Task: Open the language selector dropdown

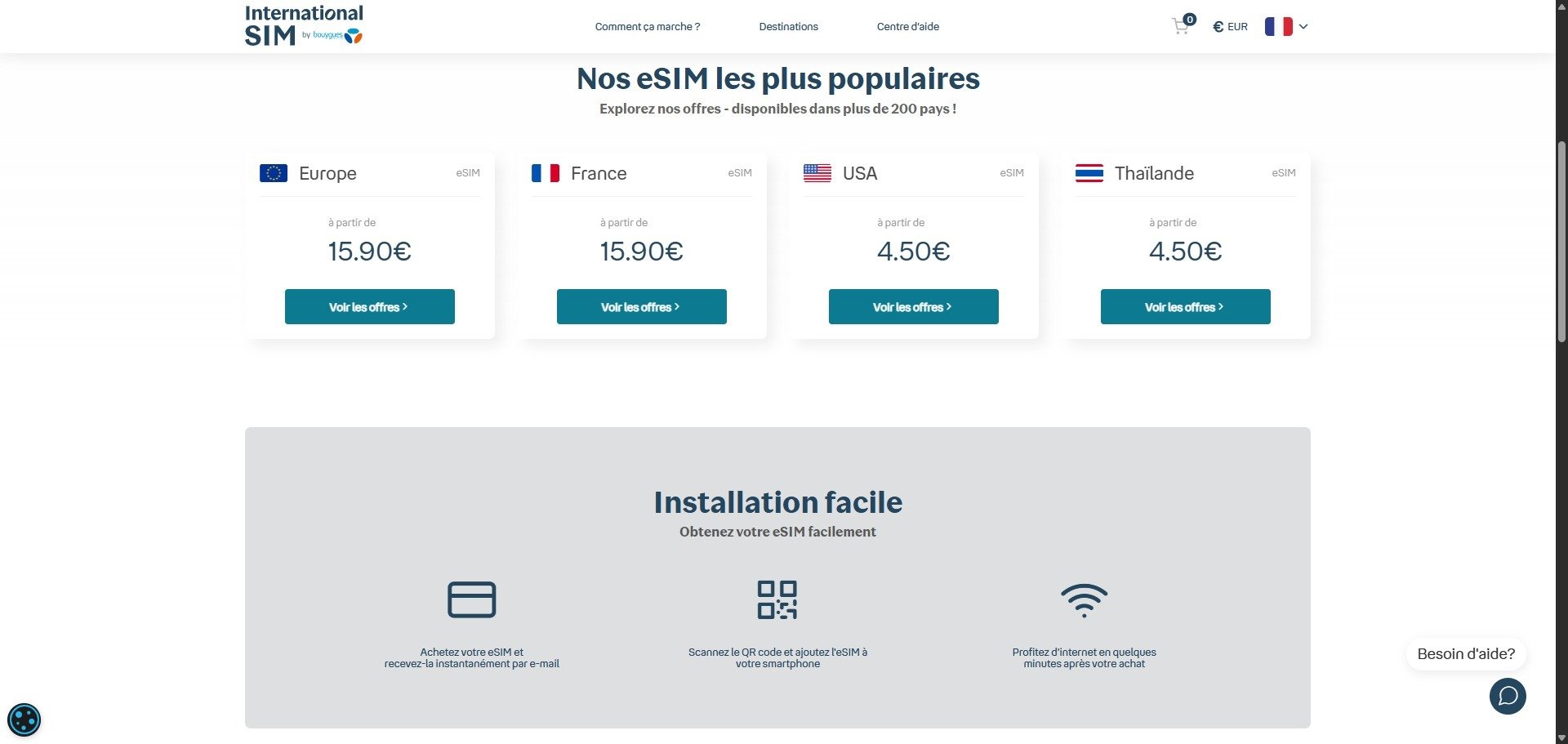Action: coord(1287,27)
